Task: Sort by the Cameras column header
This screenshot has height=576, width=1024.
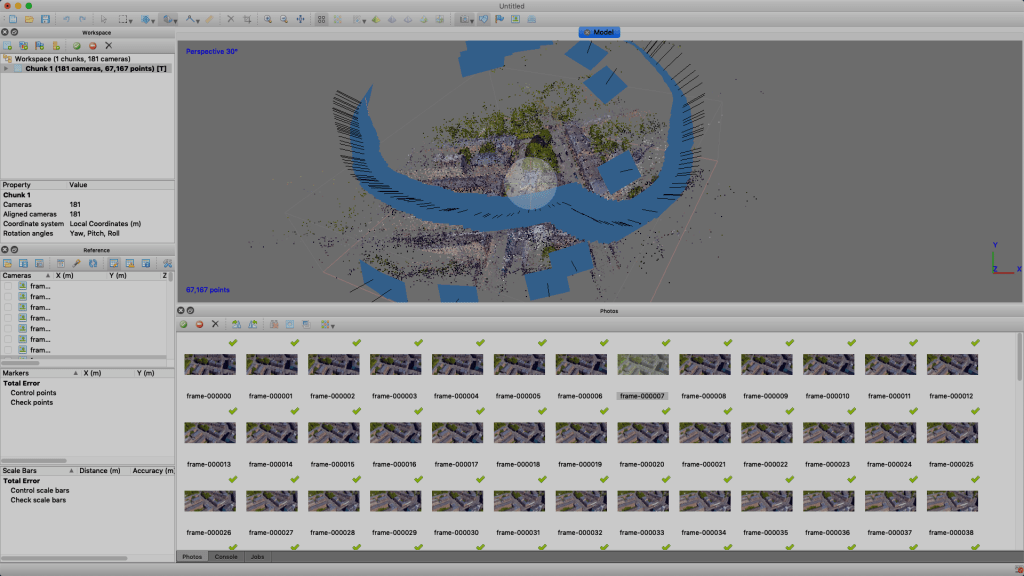Action: click(x=18, y=275)
